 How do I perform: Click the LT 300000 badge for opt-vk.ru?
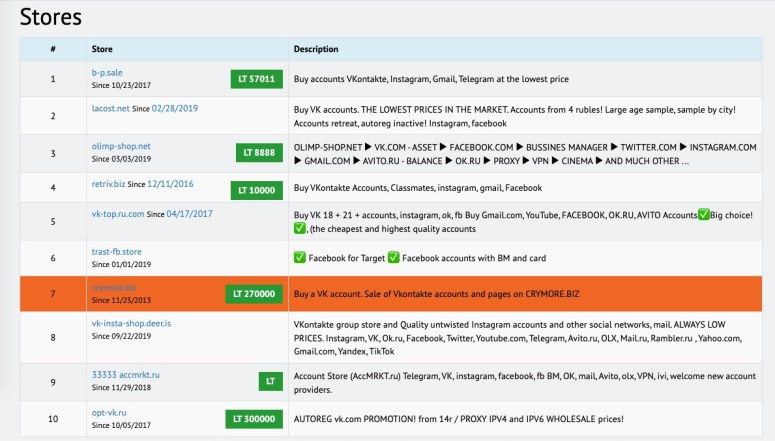(x=254, y=419)
